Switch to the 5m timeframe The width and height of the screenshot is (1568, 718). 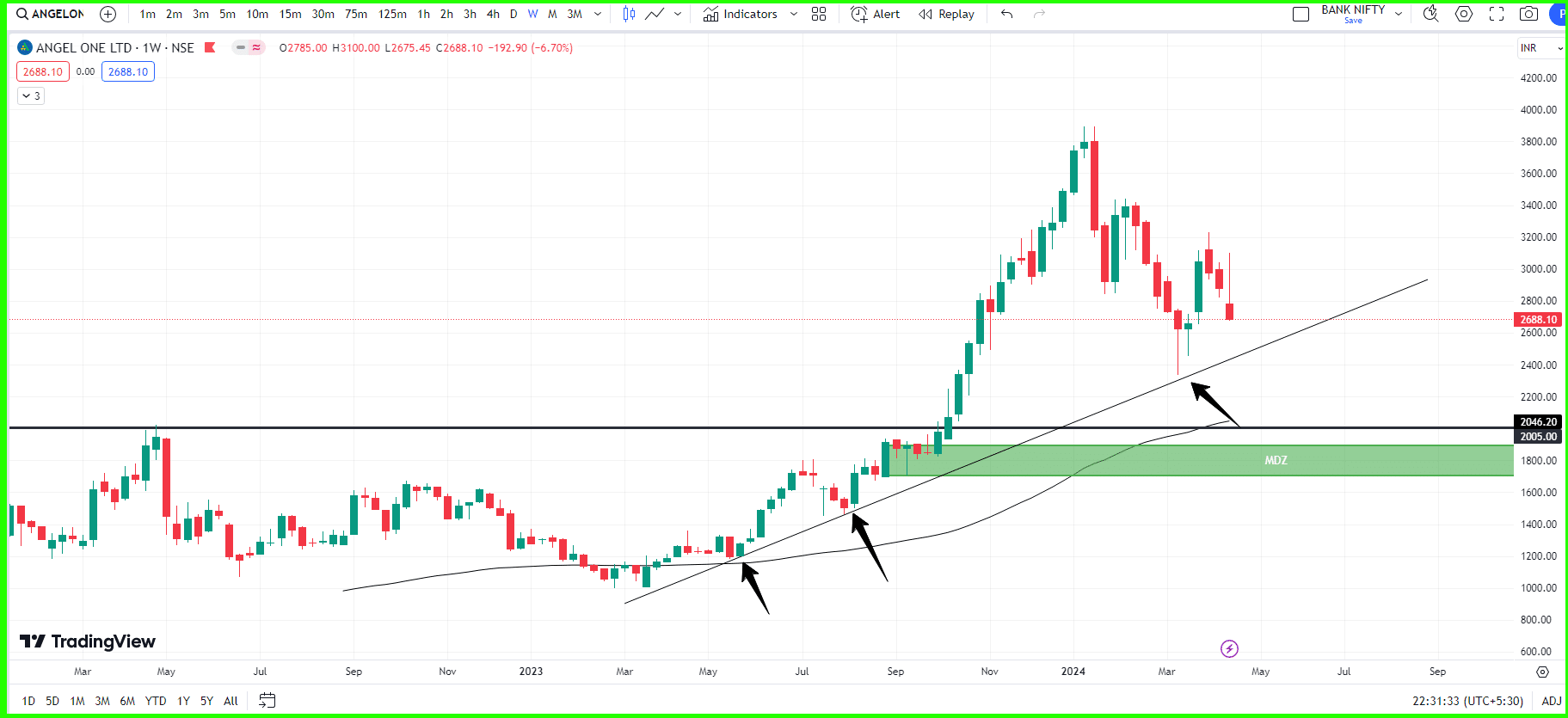pos(227,14)
